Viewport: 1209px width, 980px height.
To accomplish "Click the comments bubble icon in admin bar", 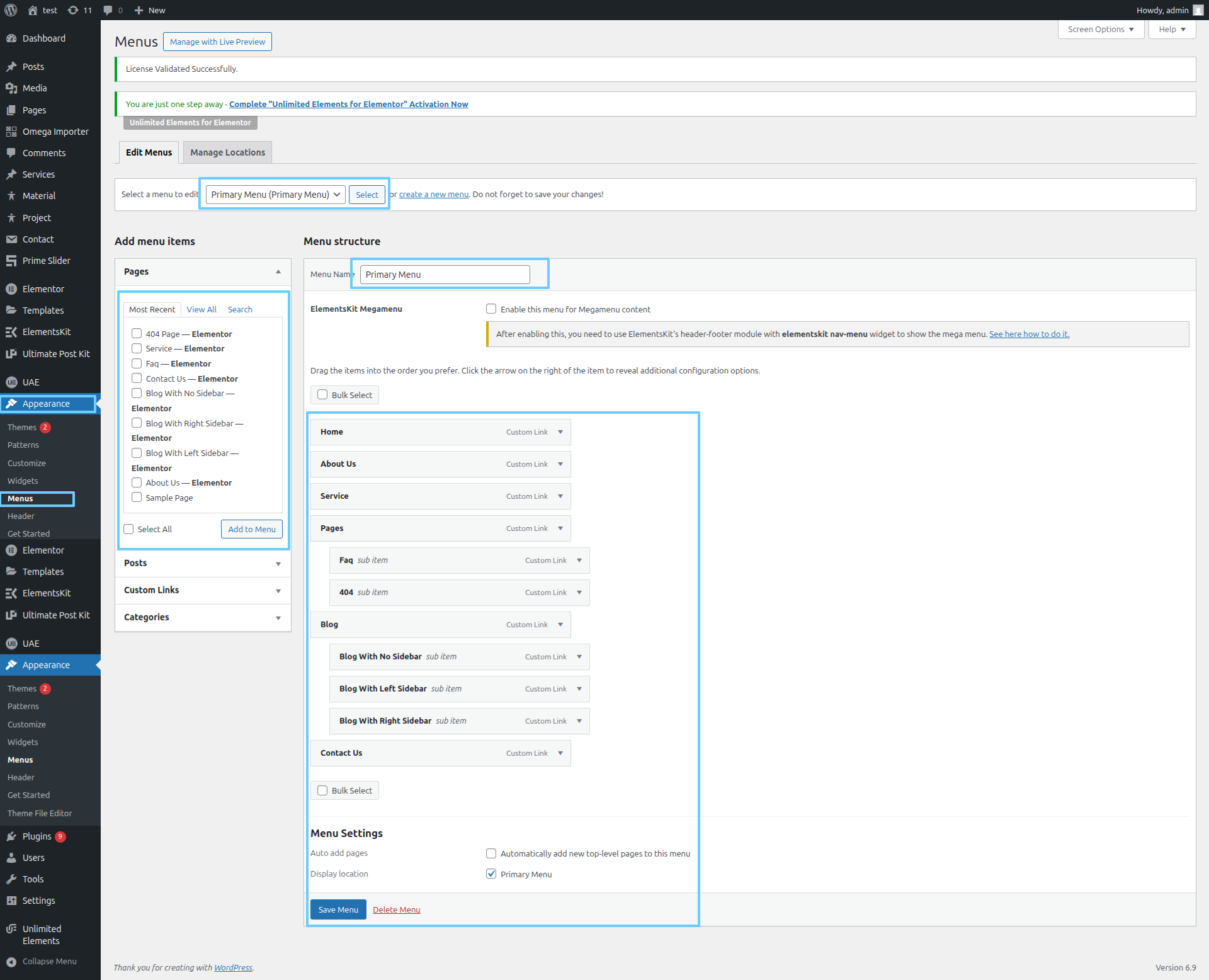I will pos(108,10).
